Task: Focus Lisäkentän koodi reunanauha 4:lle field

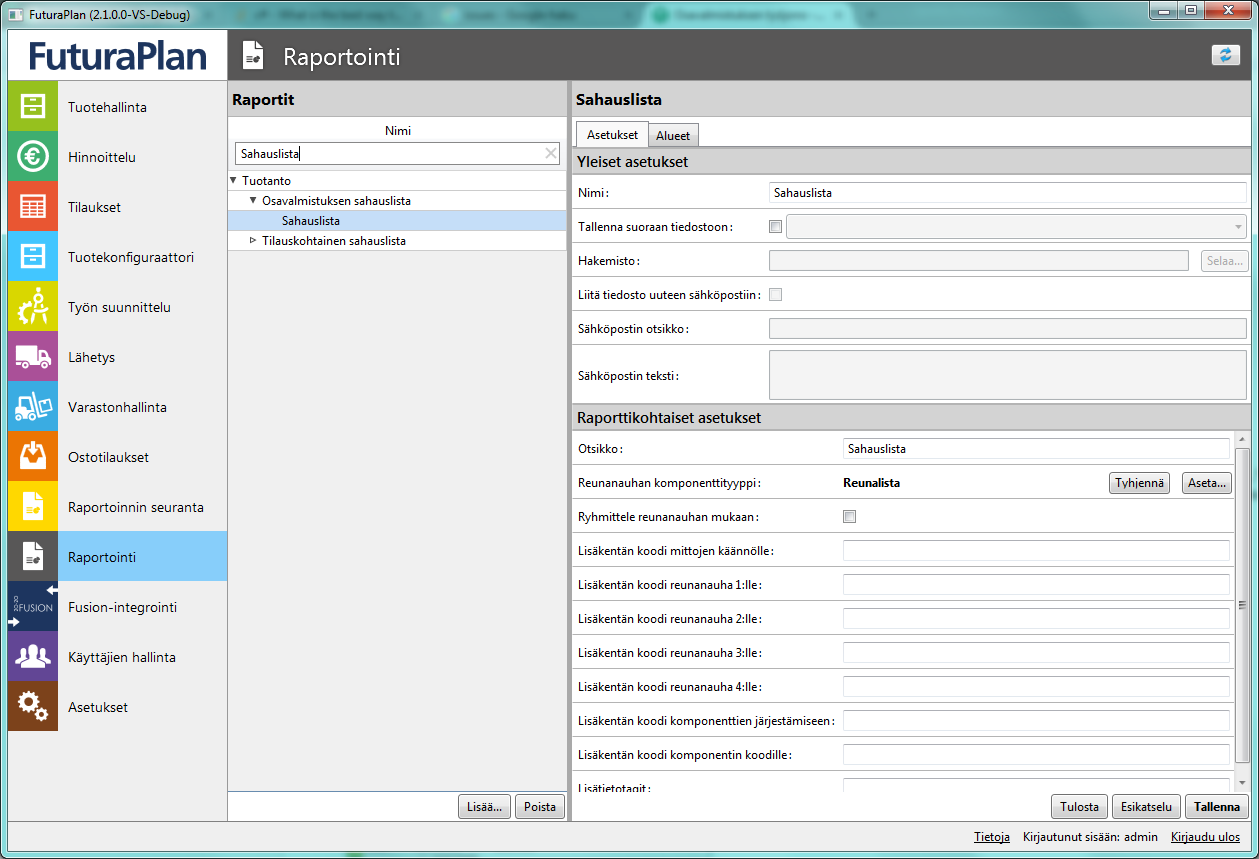Action: pos(1036,687)
